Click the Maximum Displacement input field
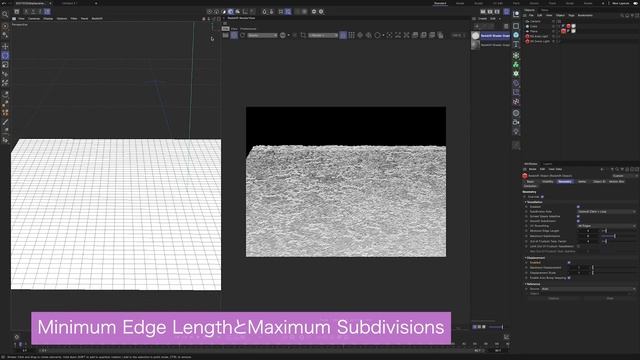640x360 pixels. click(579, 268)
